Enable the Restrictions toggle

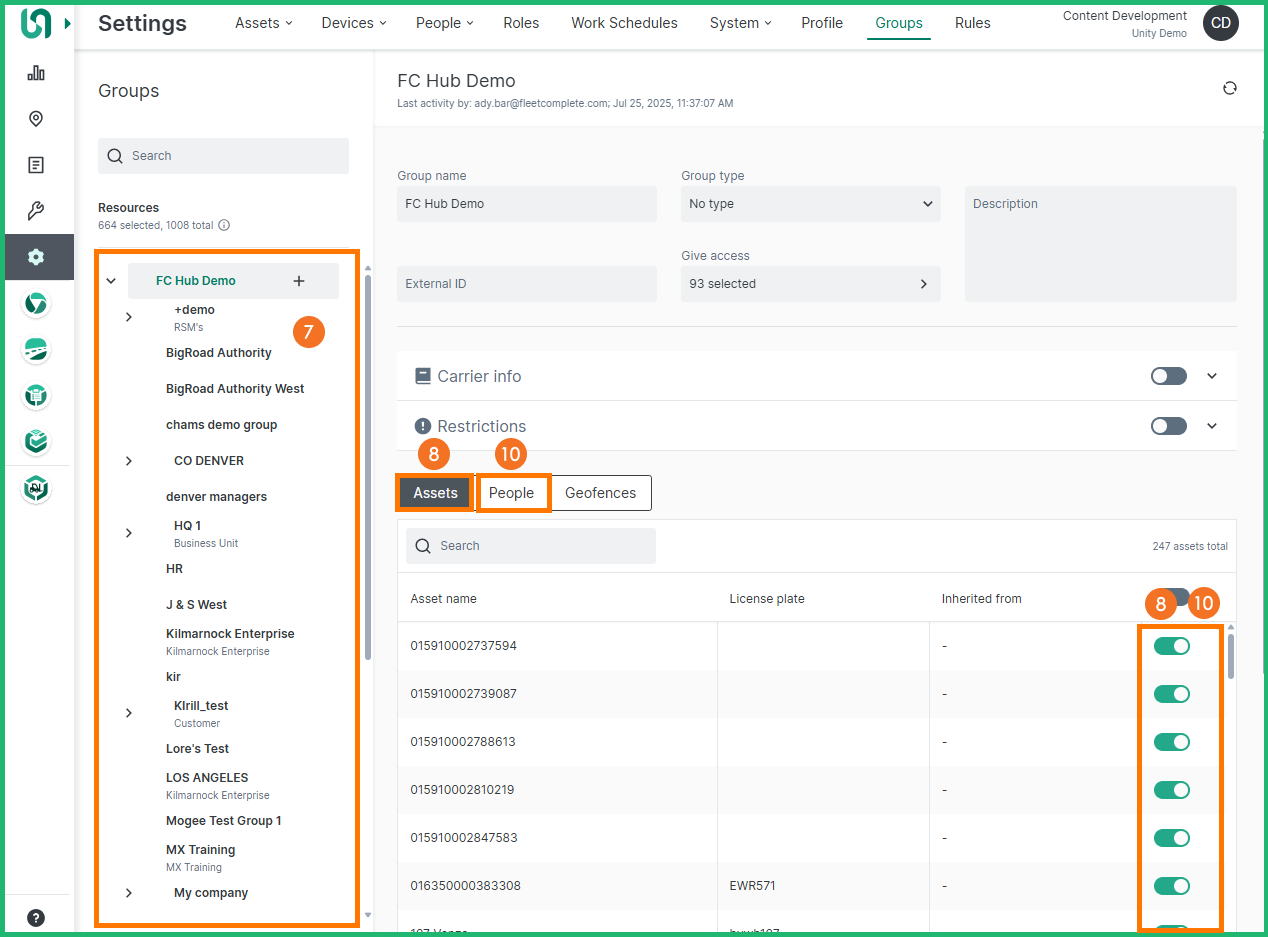tap(1168, 426)
